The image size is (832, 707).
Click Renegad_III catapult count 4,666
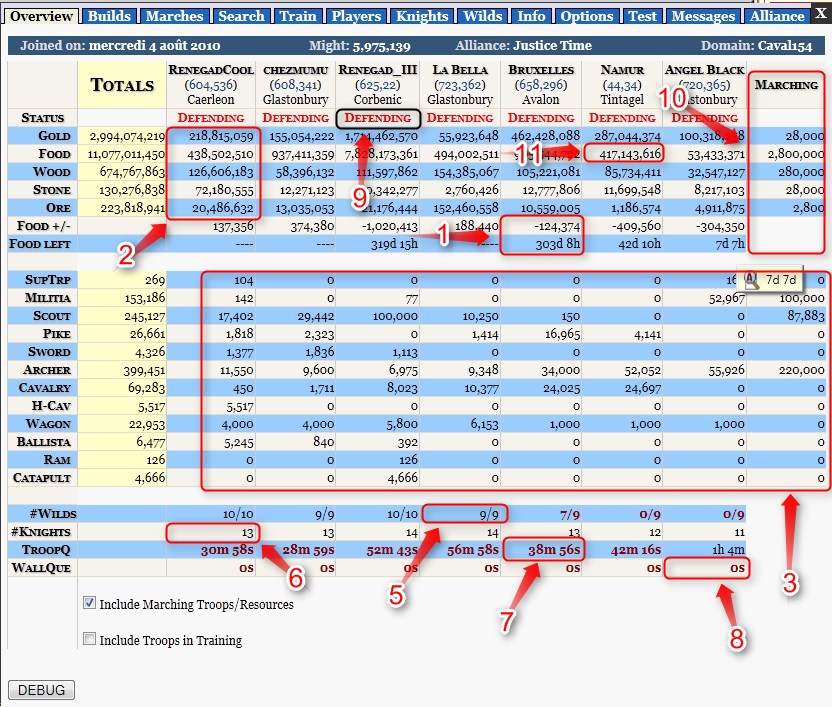pyautogui.click(x=403, y=478)
